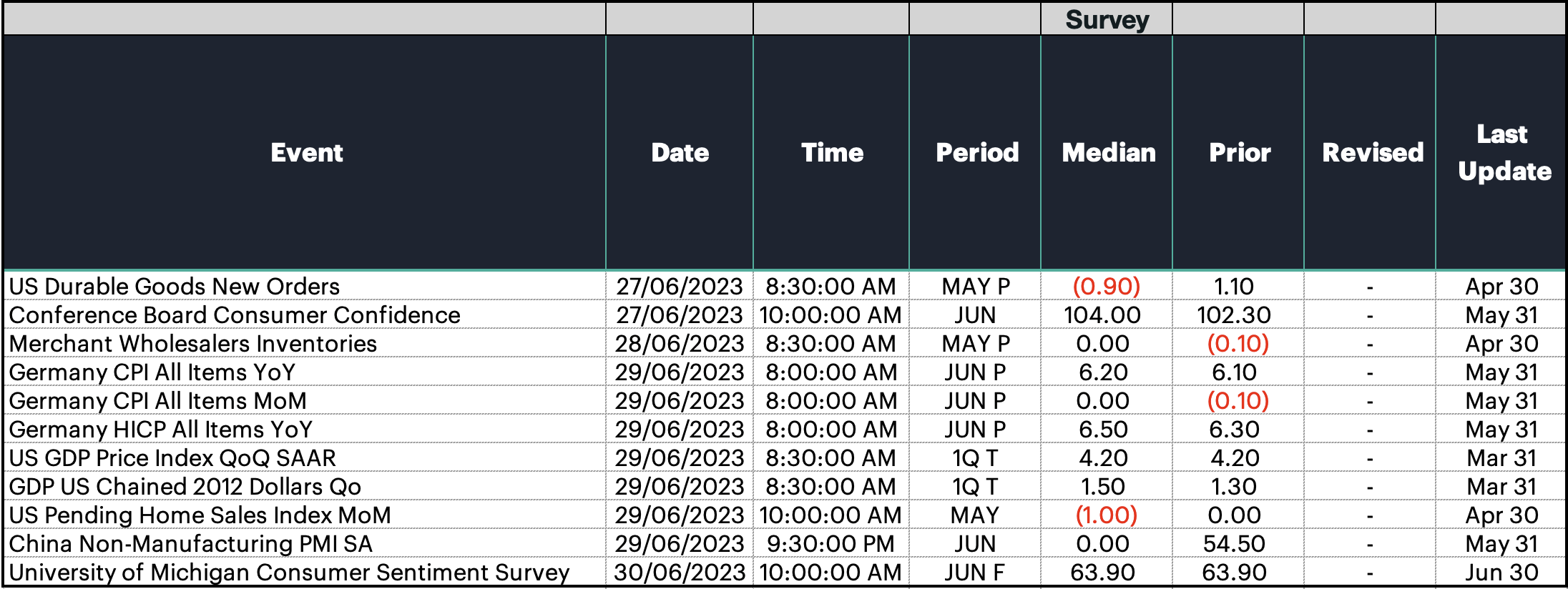Click the Revised column header

click(1371, 152)
